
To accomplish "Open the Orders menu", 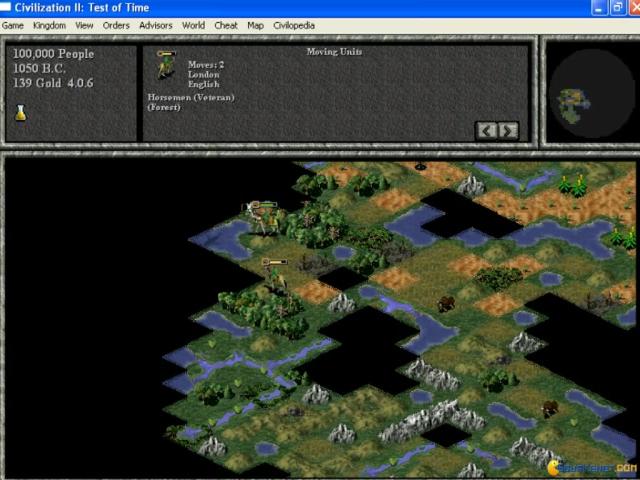I will (116, 26).
